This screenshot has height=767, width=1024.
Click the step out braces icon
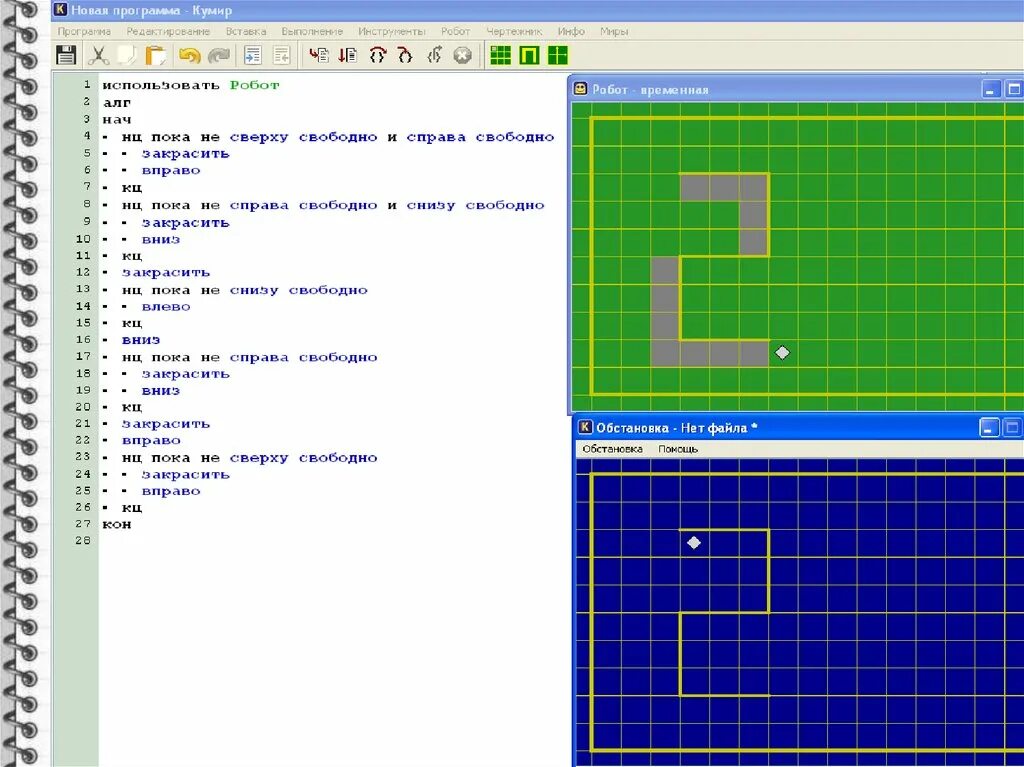coord(434,56)
